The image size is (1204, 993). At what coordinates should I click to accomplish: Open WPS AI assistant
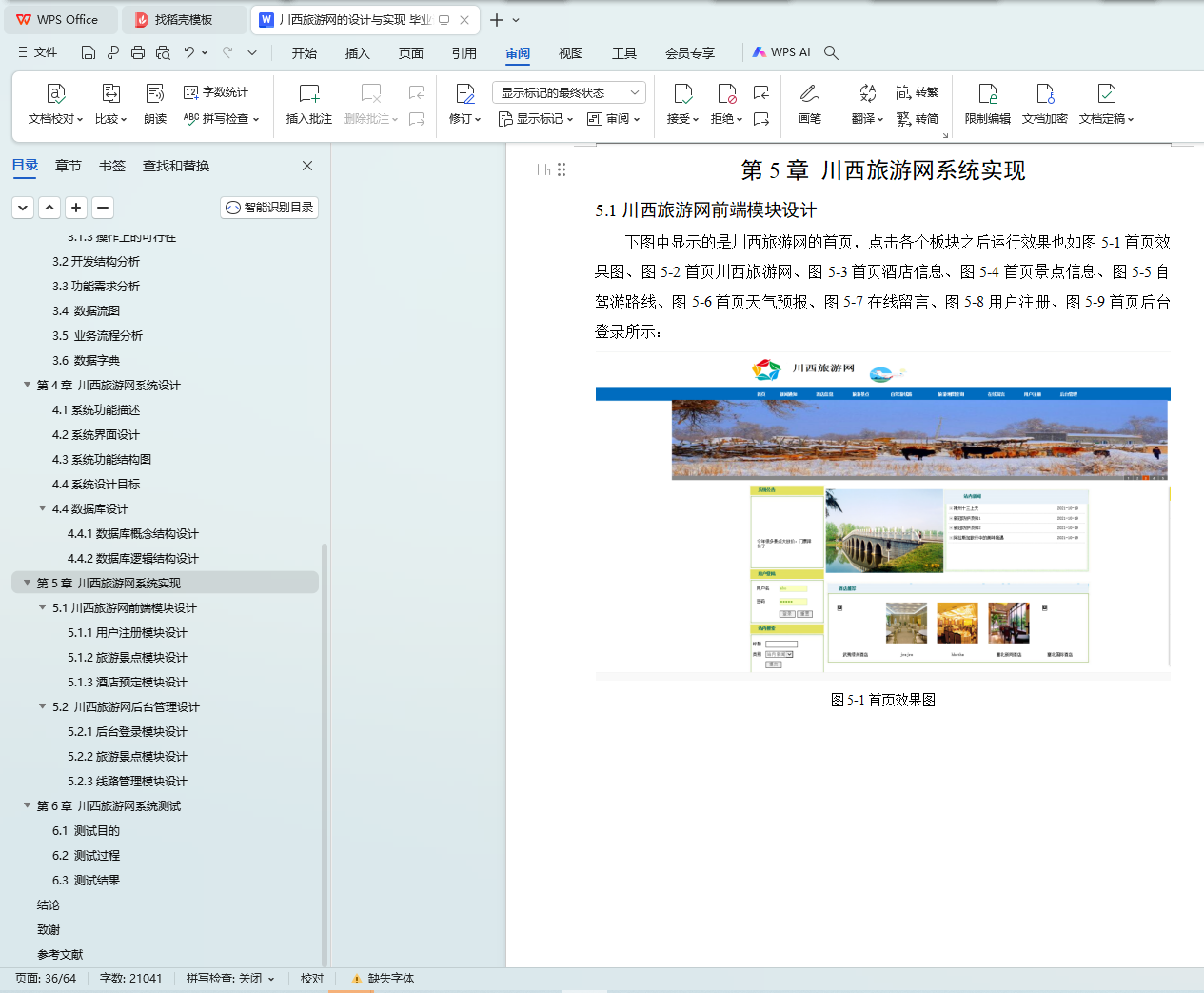click(781, 52)
